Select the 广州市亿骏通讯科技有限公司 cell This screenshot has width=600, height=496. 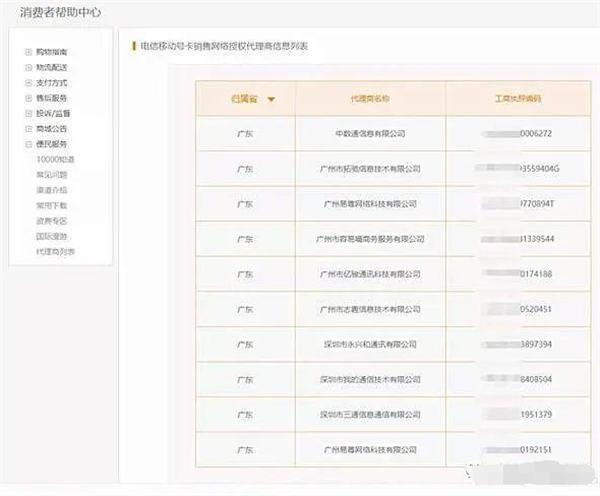(x=370, y=274)
